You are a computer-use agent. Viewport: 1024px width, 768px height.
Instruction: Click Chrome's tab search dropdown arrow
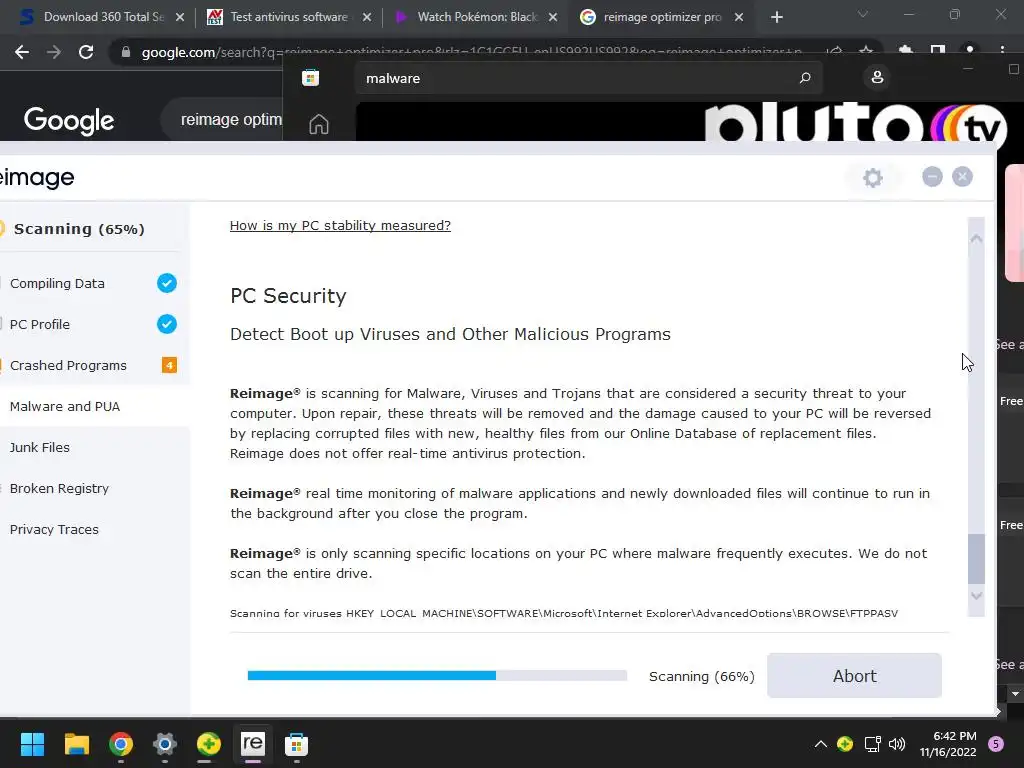click(x=863, y=14)
